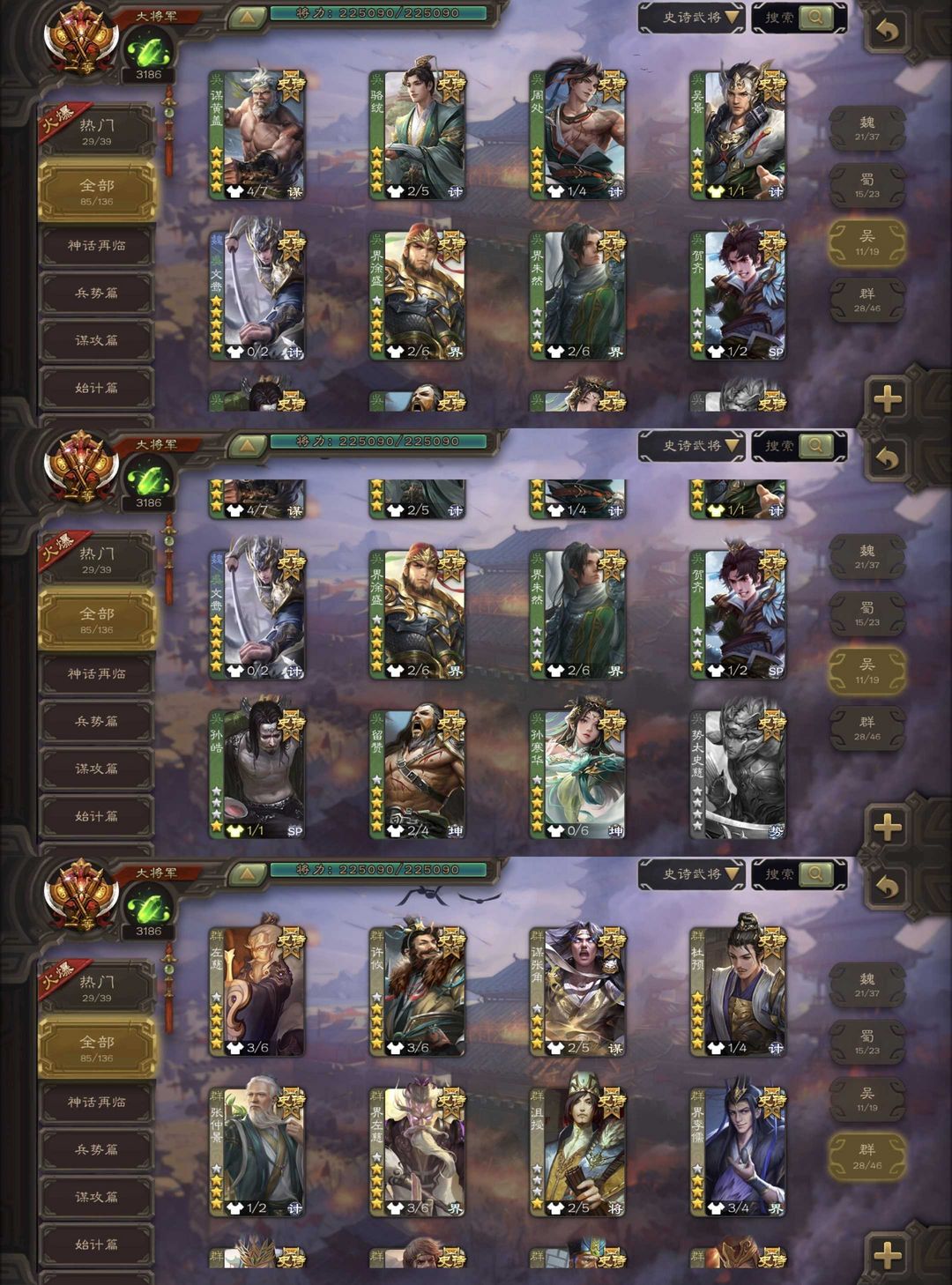952x1285 pixels.
Task: Click the 将力 progress bar above 许攸
Action: coord(379,870)
